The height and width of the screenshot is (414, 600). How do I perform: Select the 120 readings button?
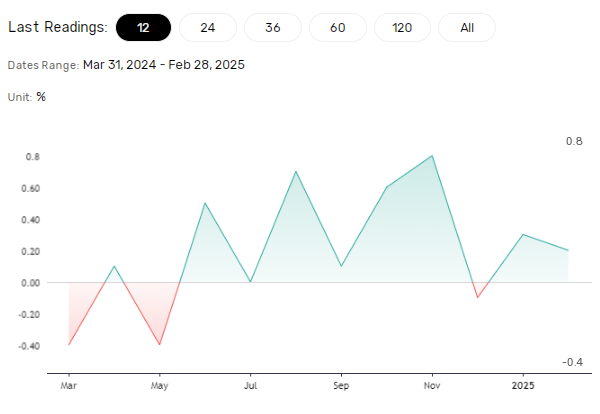tap(402, 27)
